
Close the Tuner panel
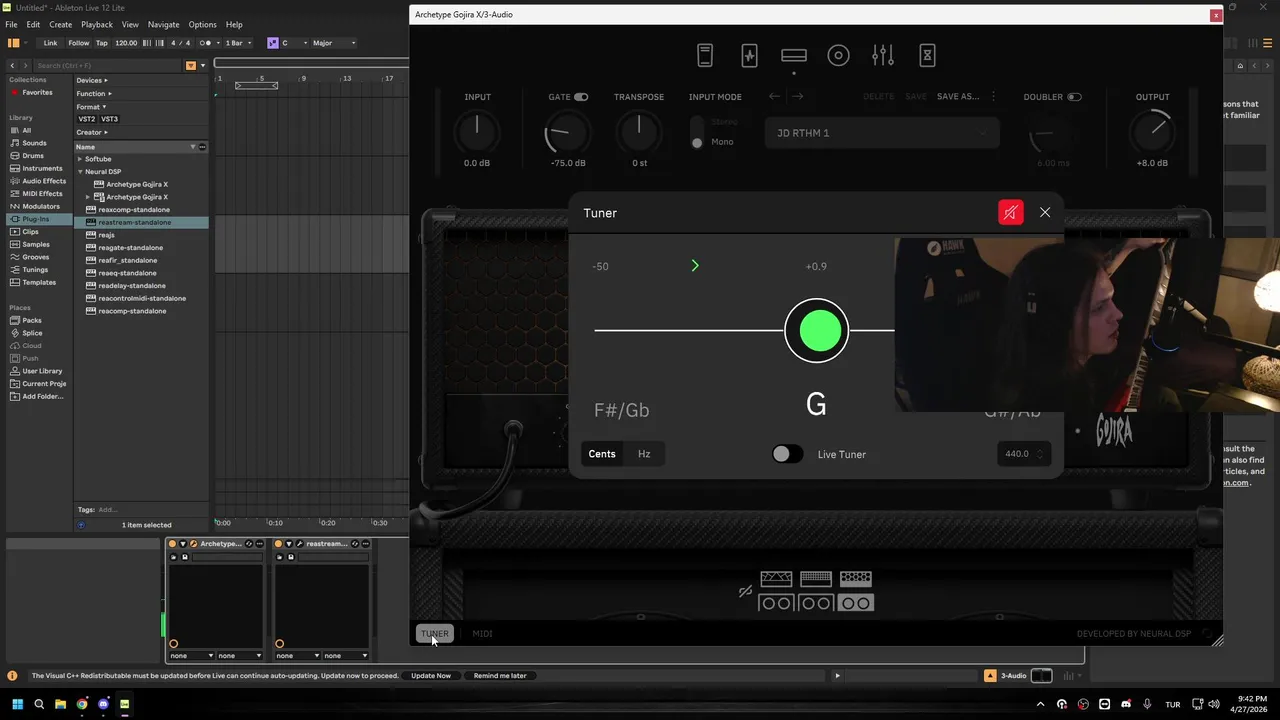click(1045, 212)
